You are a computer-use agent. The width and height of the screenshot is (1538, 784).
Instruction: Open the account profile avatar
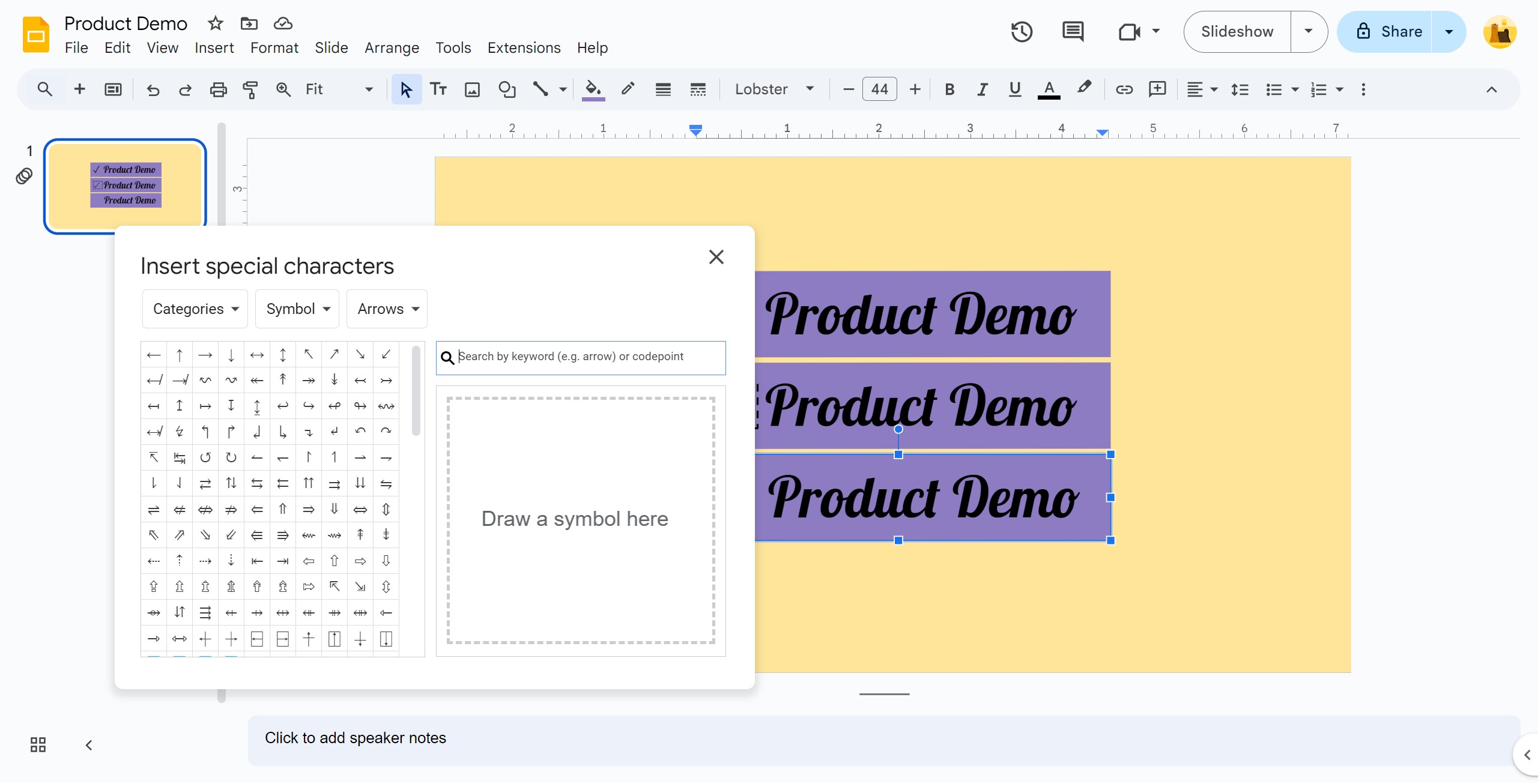(1500, 31)
